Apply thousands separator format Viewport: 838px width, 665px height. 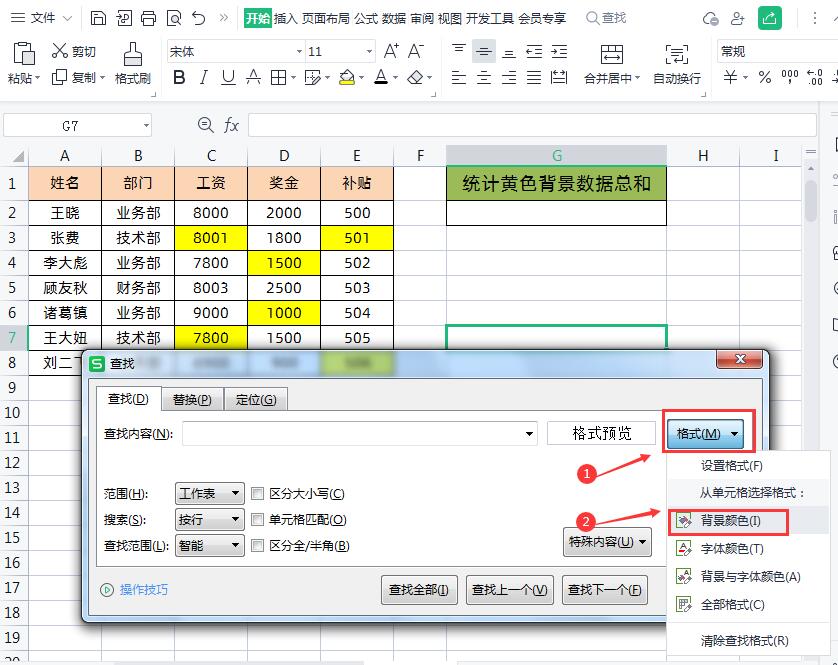point(790,78)
